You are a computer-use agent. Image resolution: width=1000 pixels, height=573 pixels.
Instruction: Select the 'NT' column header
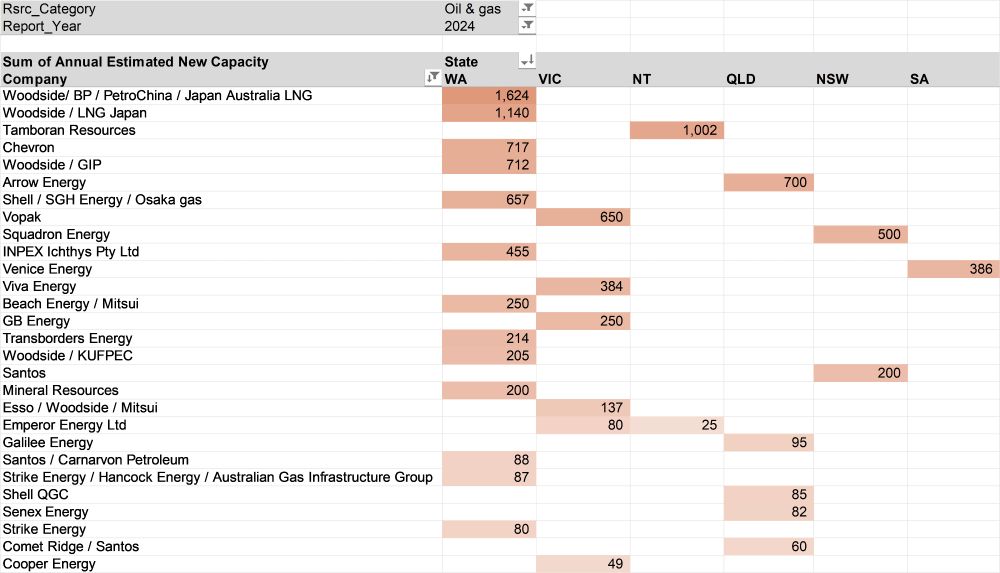[677, 78]
